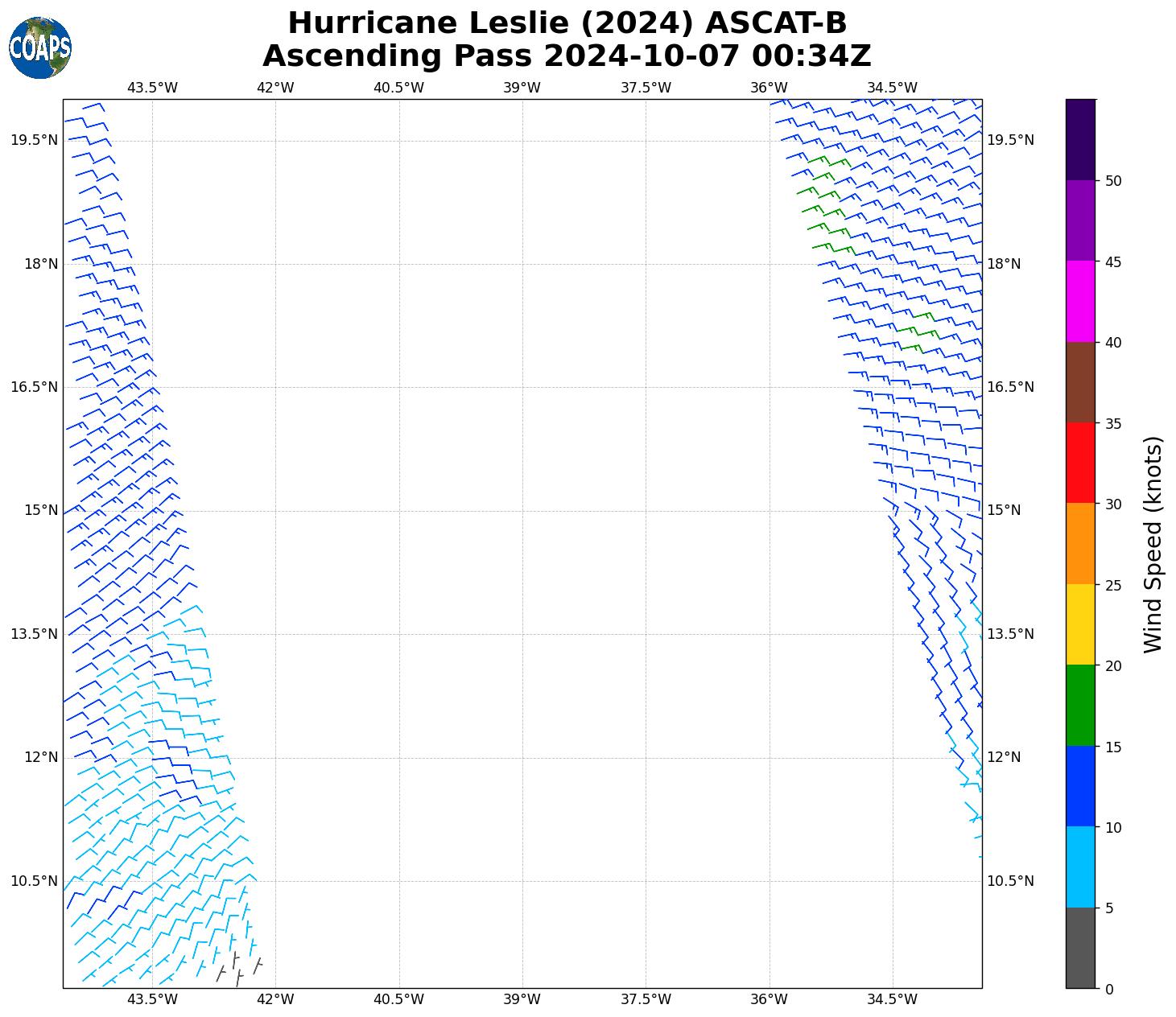Click the 50 tick label on the colorbar

pyautogui.click(x=1113, y=181)
